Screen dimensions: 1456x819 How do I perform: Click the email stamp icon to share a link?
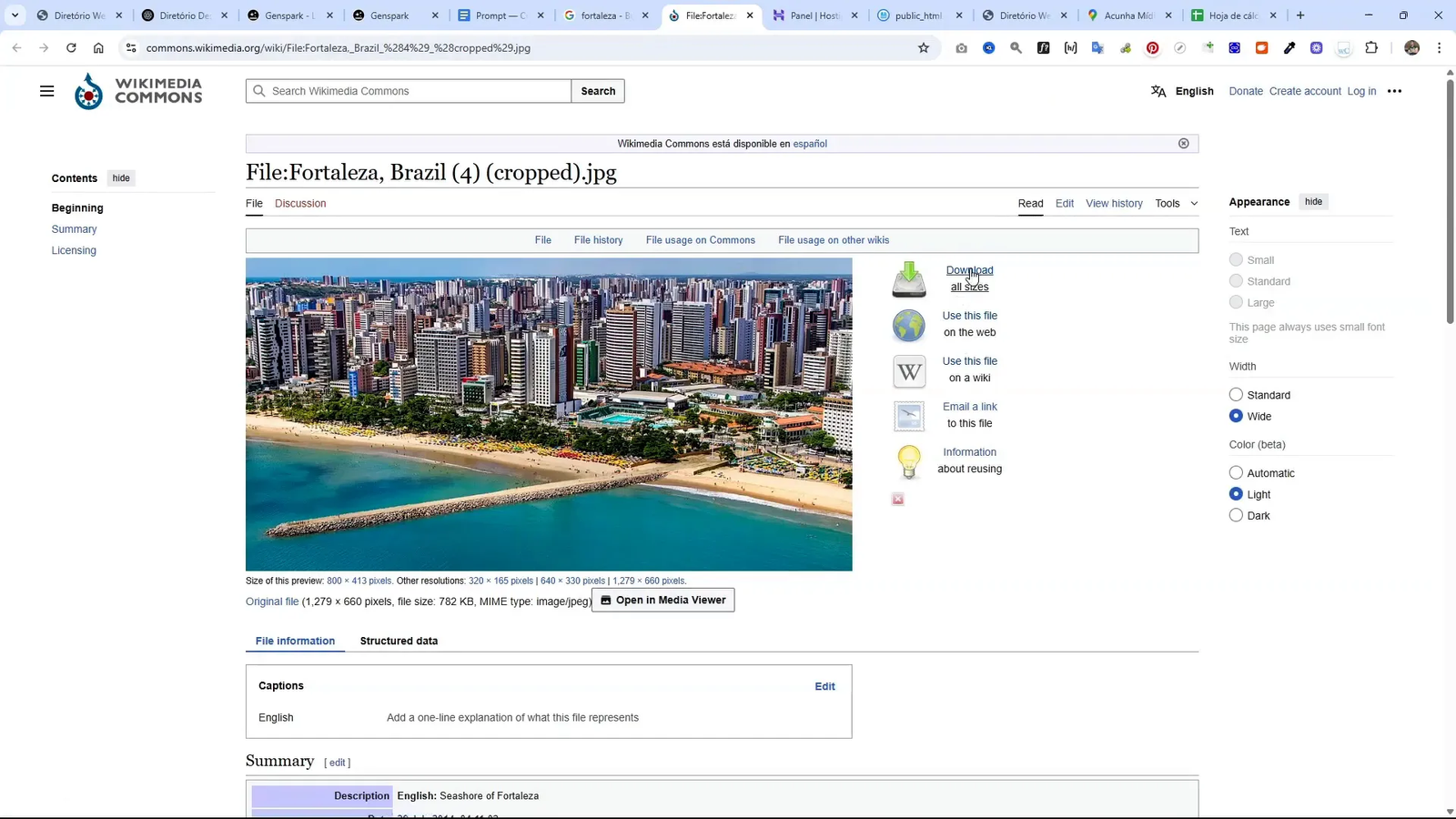pos(908,416)
